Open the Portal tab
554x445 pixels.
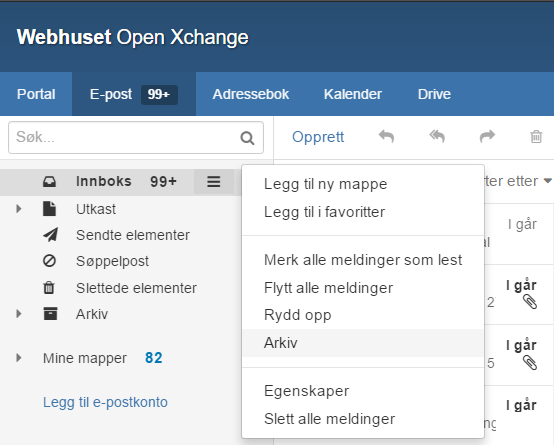click(36, 94)
